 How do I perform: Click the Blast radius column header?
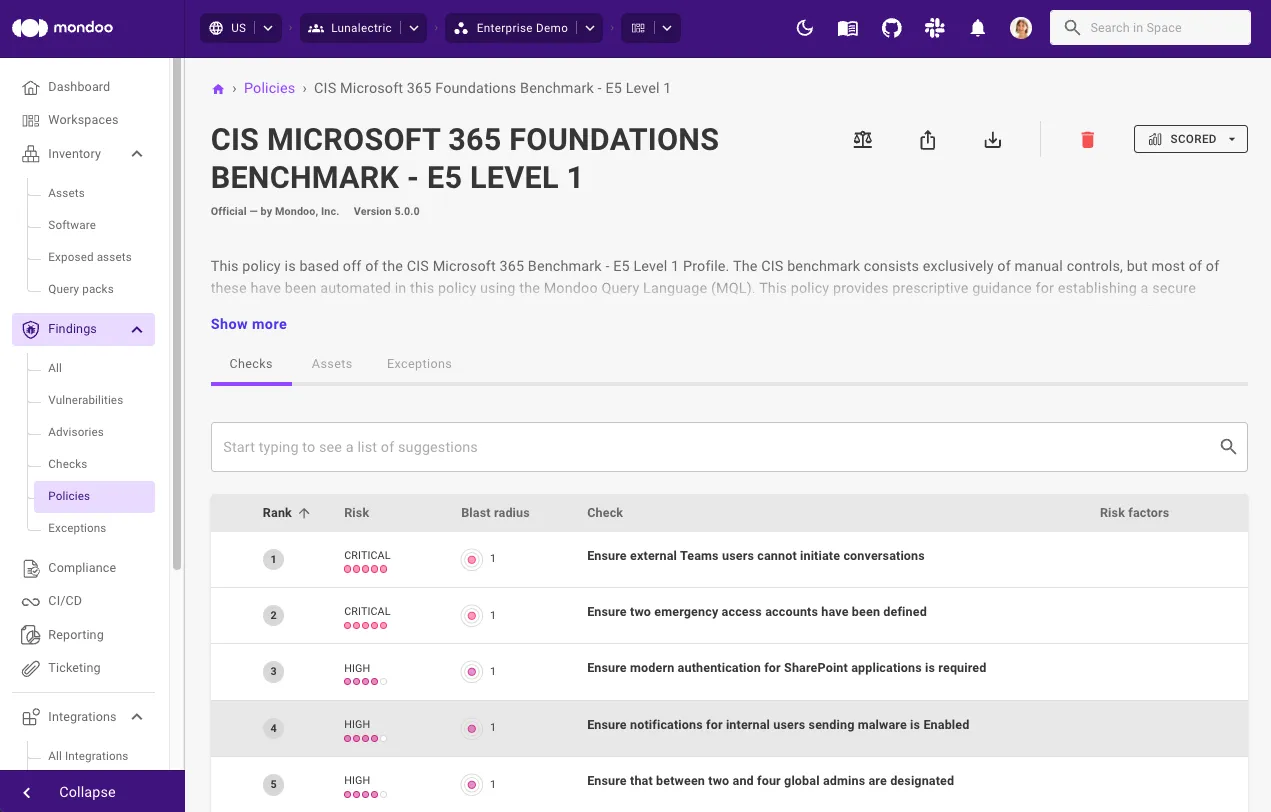coord(495,513)
